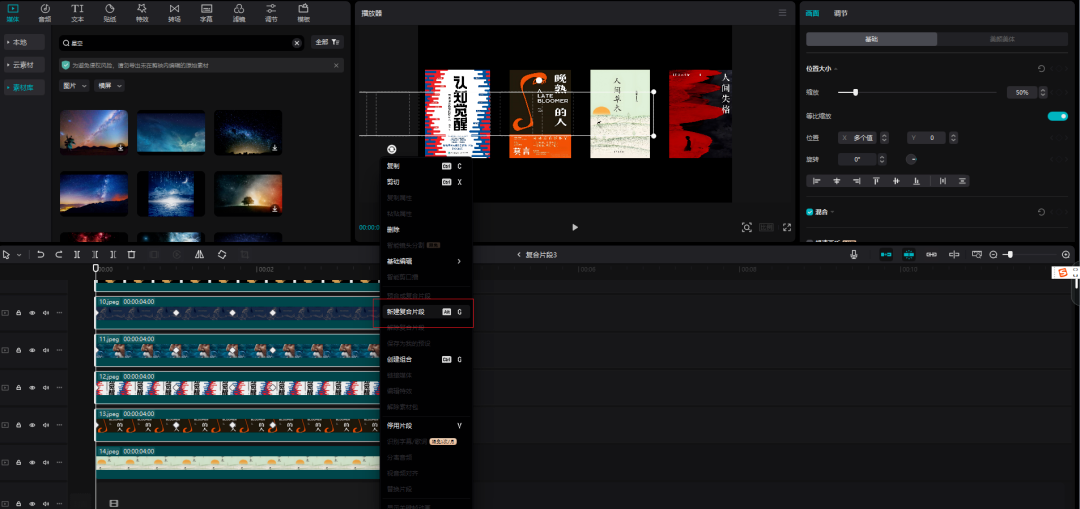Click the timeline zoom-in magnifier
Image resolution: width=1080 pixels, height=509 pixels.
(x=1066, y=254)
